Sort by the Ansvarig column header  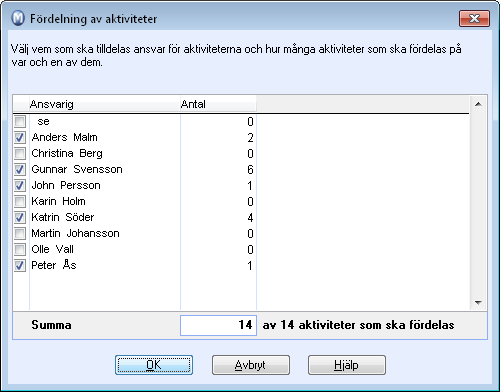[104, 104]
